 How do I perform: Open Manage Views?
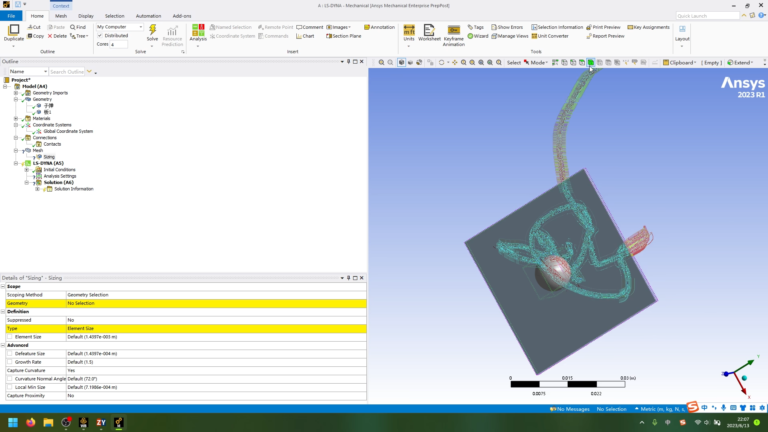(509, 36)
